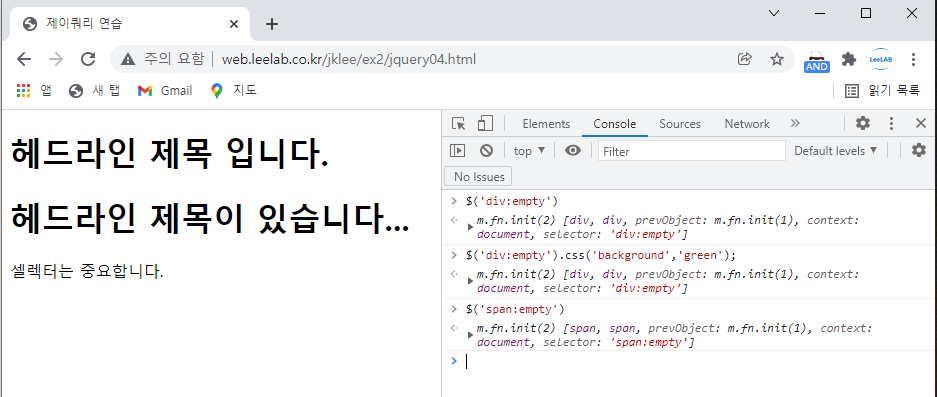The height and width of the screenshot is (397, 937).
Task: Toggle the device toolbar
Action: [x=485, y=124]
